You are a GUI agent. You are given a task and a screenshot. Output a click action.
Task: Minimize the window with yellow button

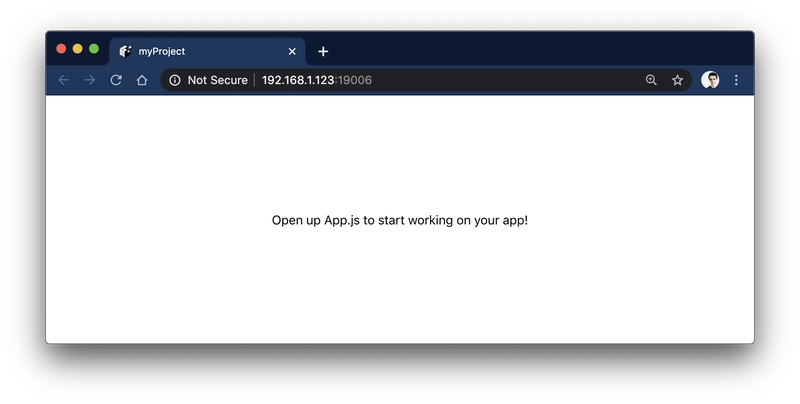pyautogui.click(x=78, y=49)
